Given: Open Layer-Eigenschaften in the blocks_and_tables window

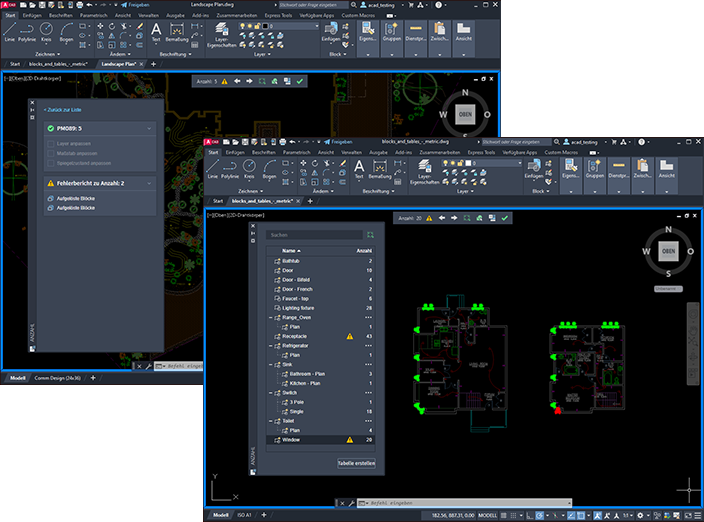Looking at the screenshot, I should 424,171.
